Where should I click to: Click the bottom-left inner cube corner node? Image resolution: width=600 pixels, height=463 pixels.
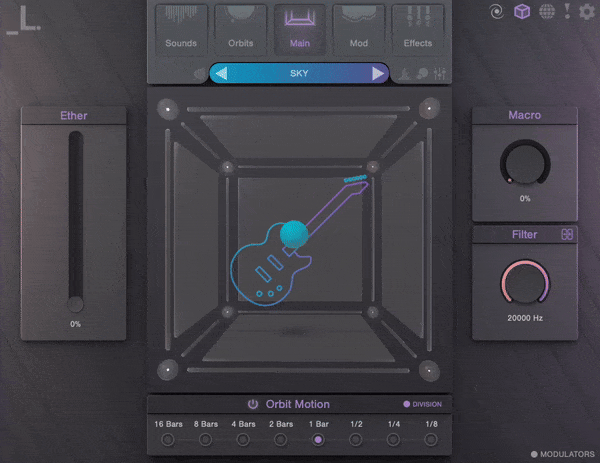[x=228, y=312]
